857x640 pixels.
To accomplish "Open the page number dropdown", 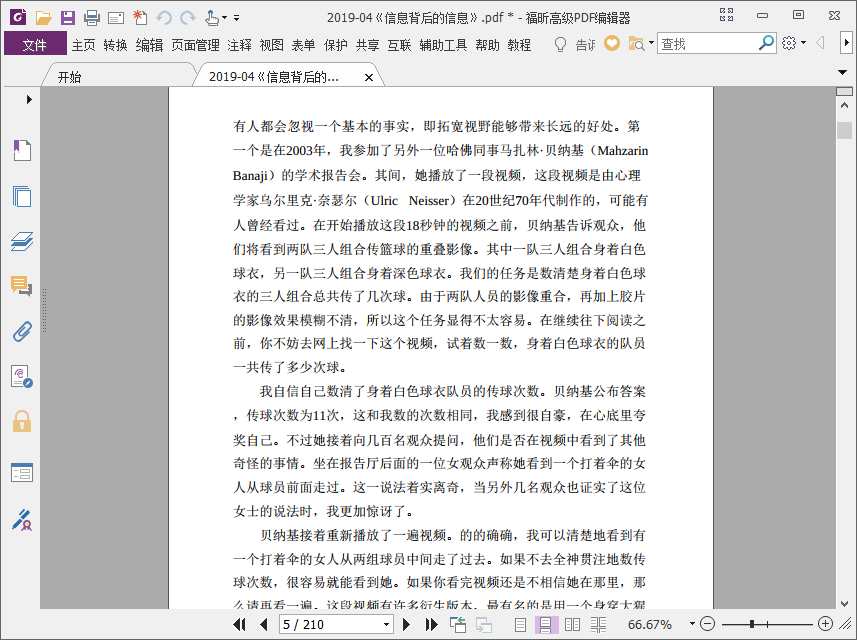I will 386,624.
